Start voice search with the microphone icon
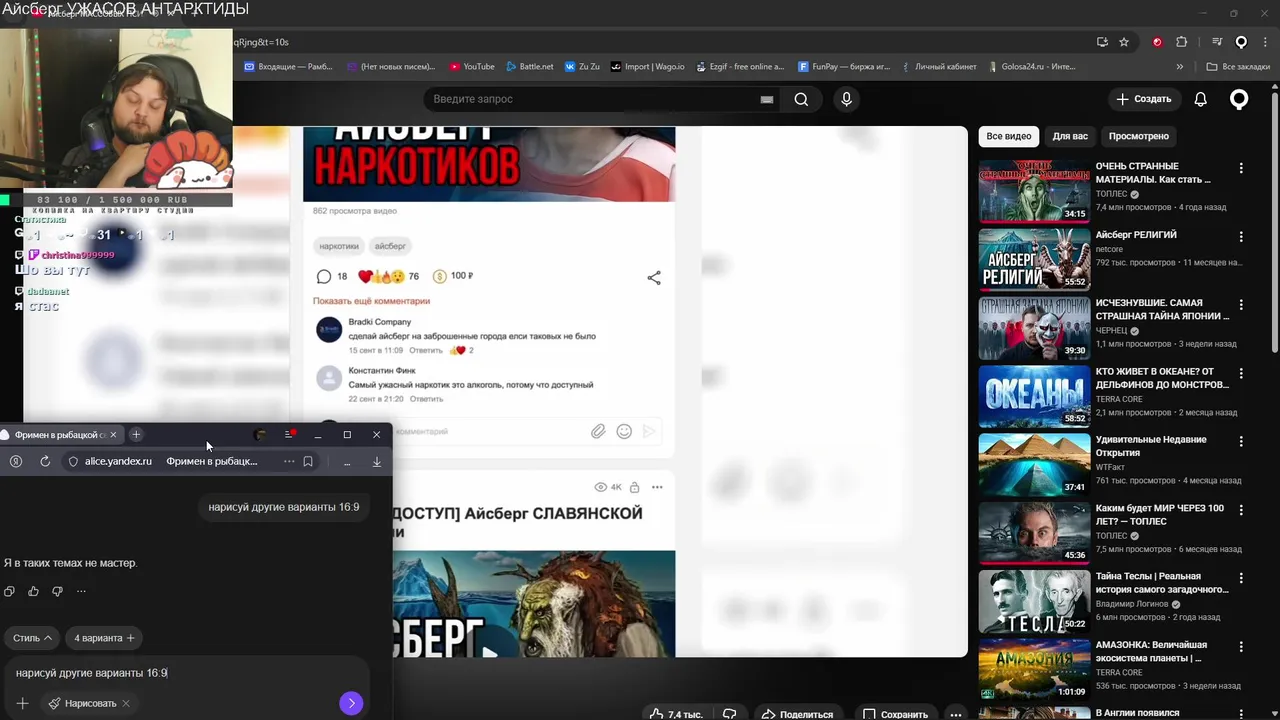 coord(846,99)
